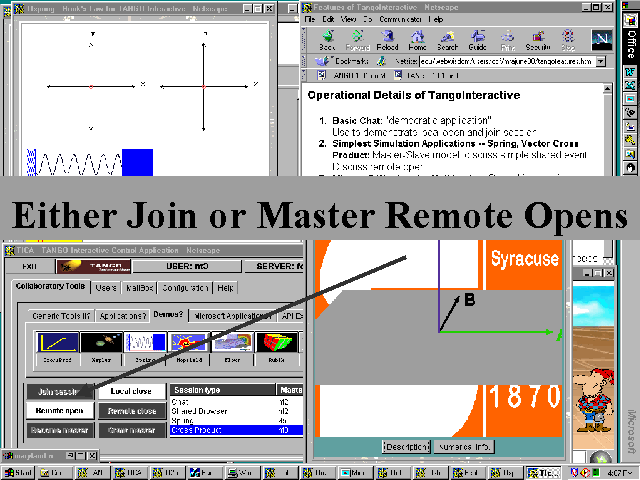Image resolution: width=640 pixels, height=480 pixels.
Task: Launch the Rubik cube demo thumbnail
Action: 277,342
